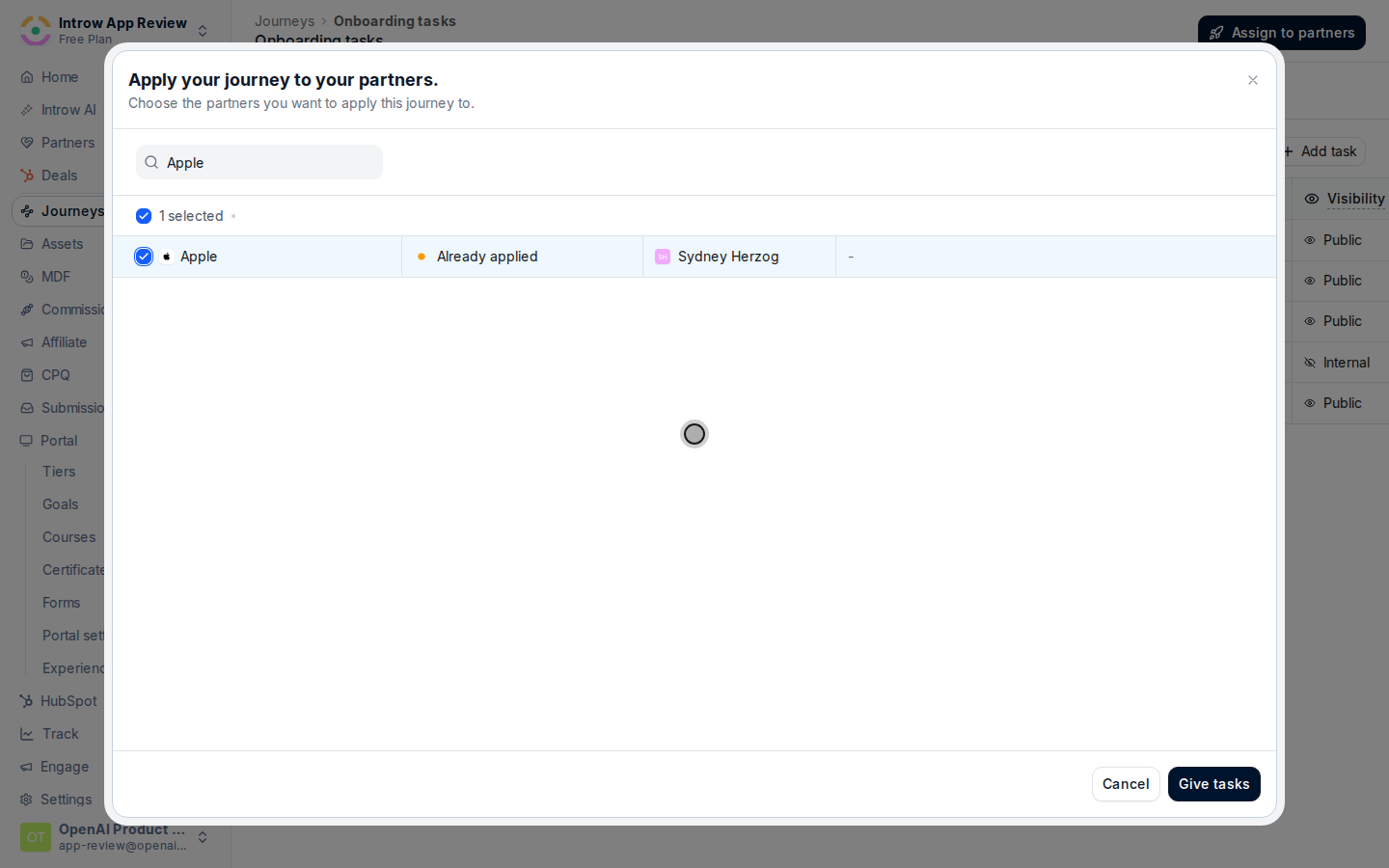Close the apply journey dialog
This screenshot has height=868, width=1389.
tap(1253, 80)
